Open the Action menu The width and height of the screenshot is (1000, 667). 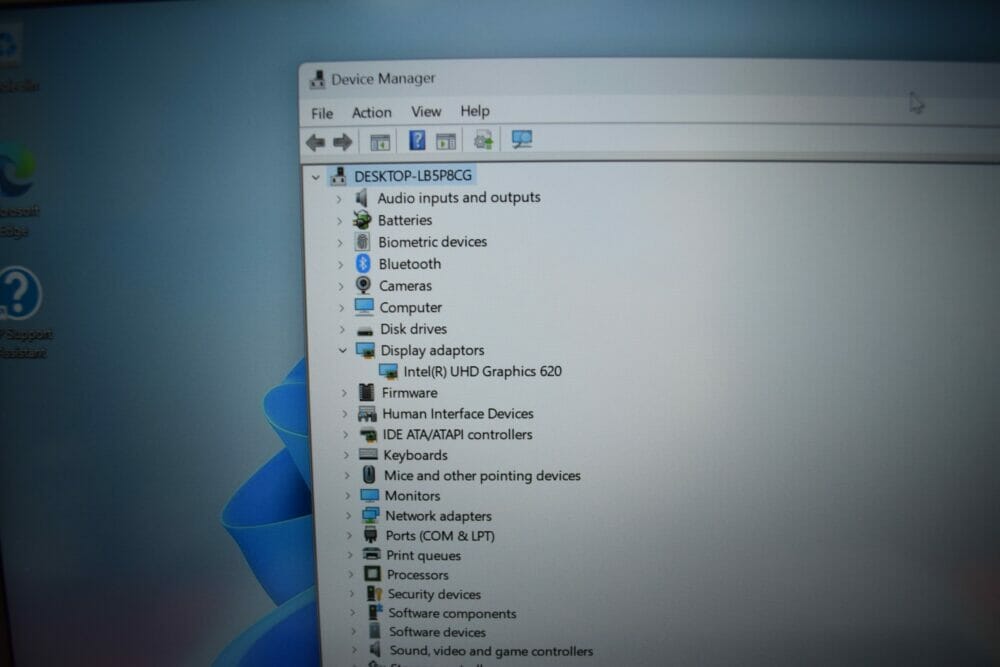pos(372,112)
